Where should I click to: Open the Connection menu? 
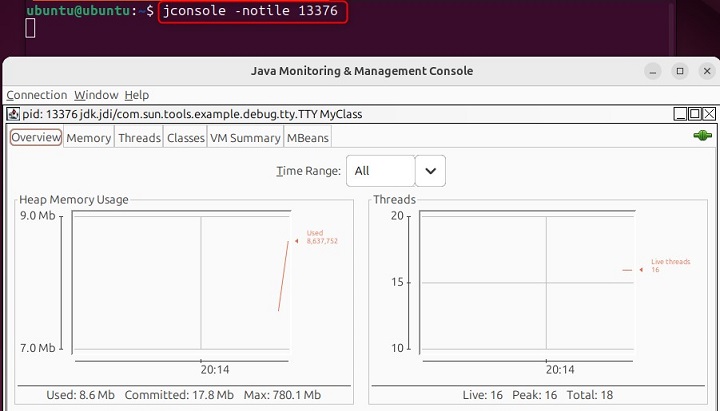(37, 95)
